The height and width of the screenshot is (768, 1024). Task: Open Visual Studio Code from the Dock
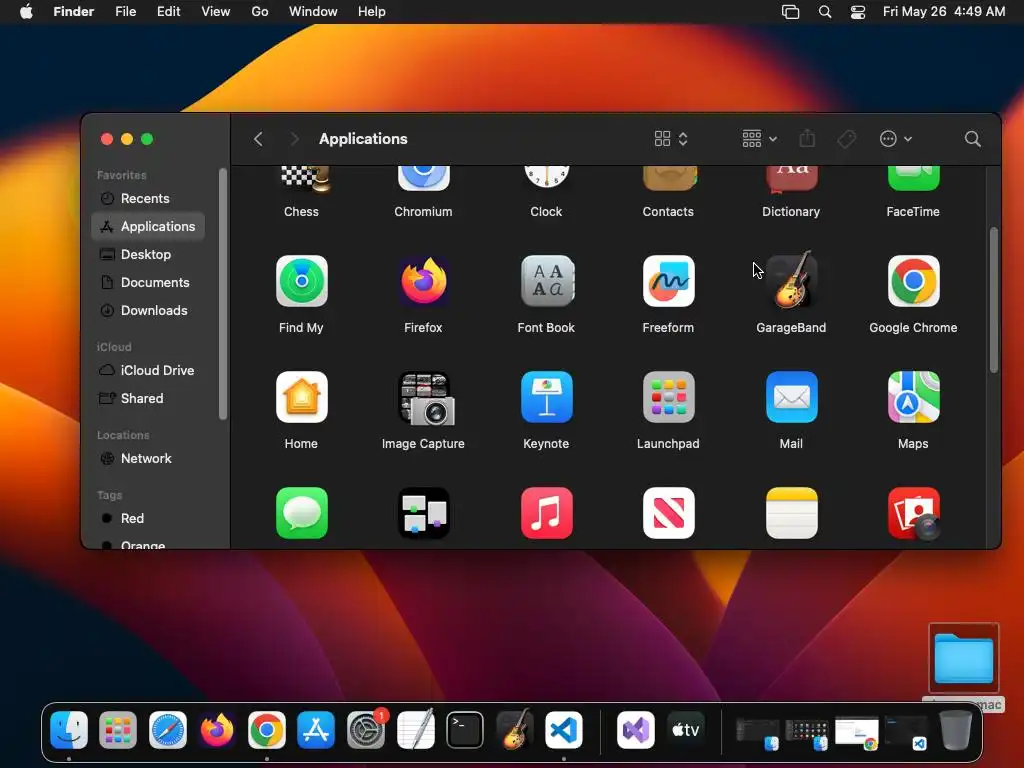pos(564,730)
